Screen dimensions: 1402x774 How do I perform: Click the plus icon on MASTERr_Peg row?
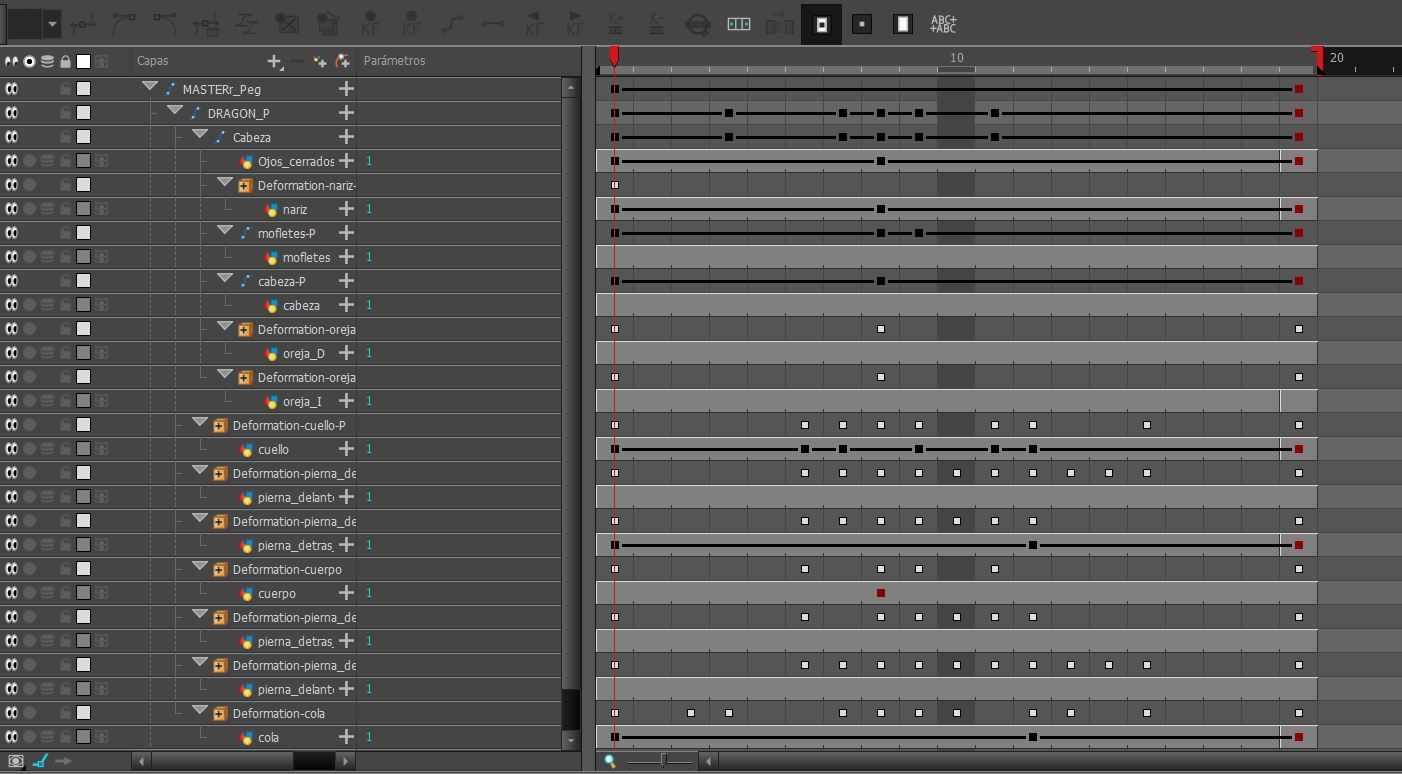pyautogui.click(x=346, y=89)
